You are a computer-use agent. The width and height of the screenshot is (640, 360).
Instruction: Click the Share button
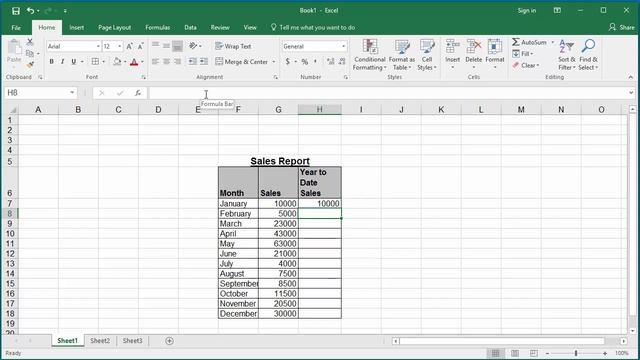click(622, 27)
